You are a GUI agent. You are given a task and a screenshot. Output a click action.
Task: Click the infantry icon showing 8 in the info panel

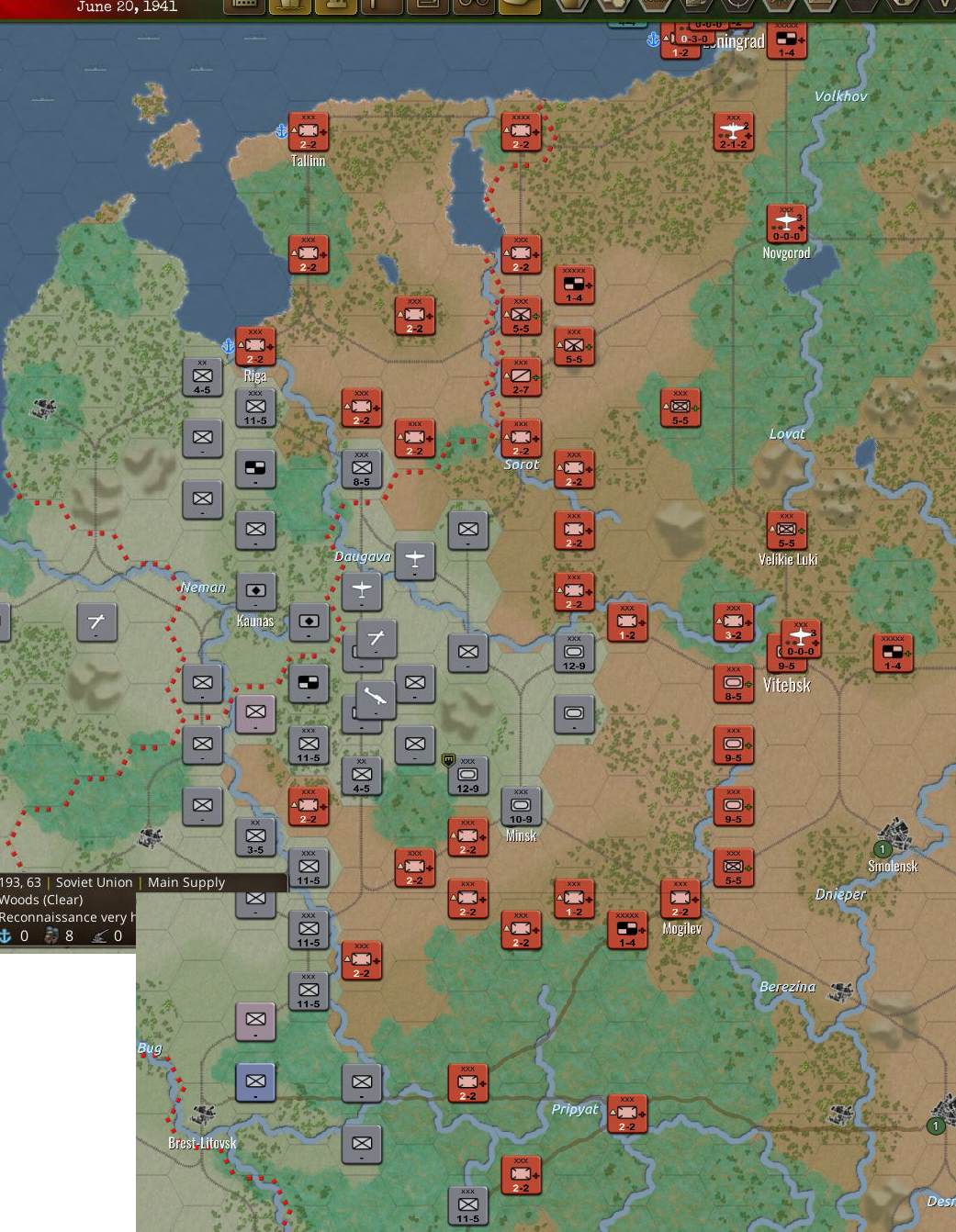tap(53, 936)
